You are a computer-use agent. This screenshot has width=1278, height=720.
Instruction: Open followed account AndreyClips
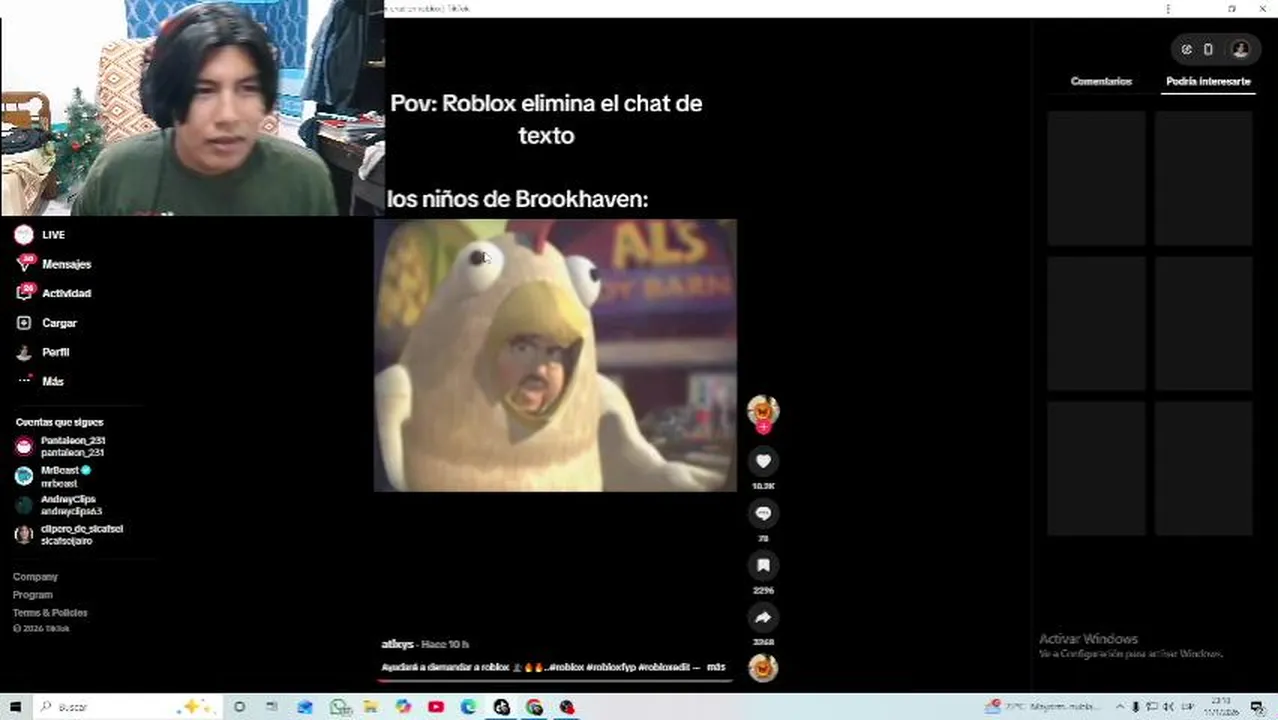pos(59,505)
